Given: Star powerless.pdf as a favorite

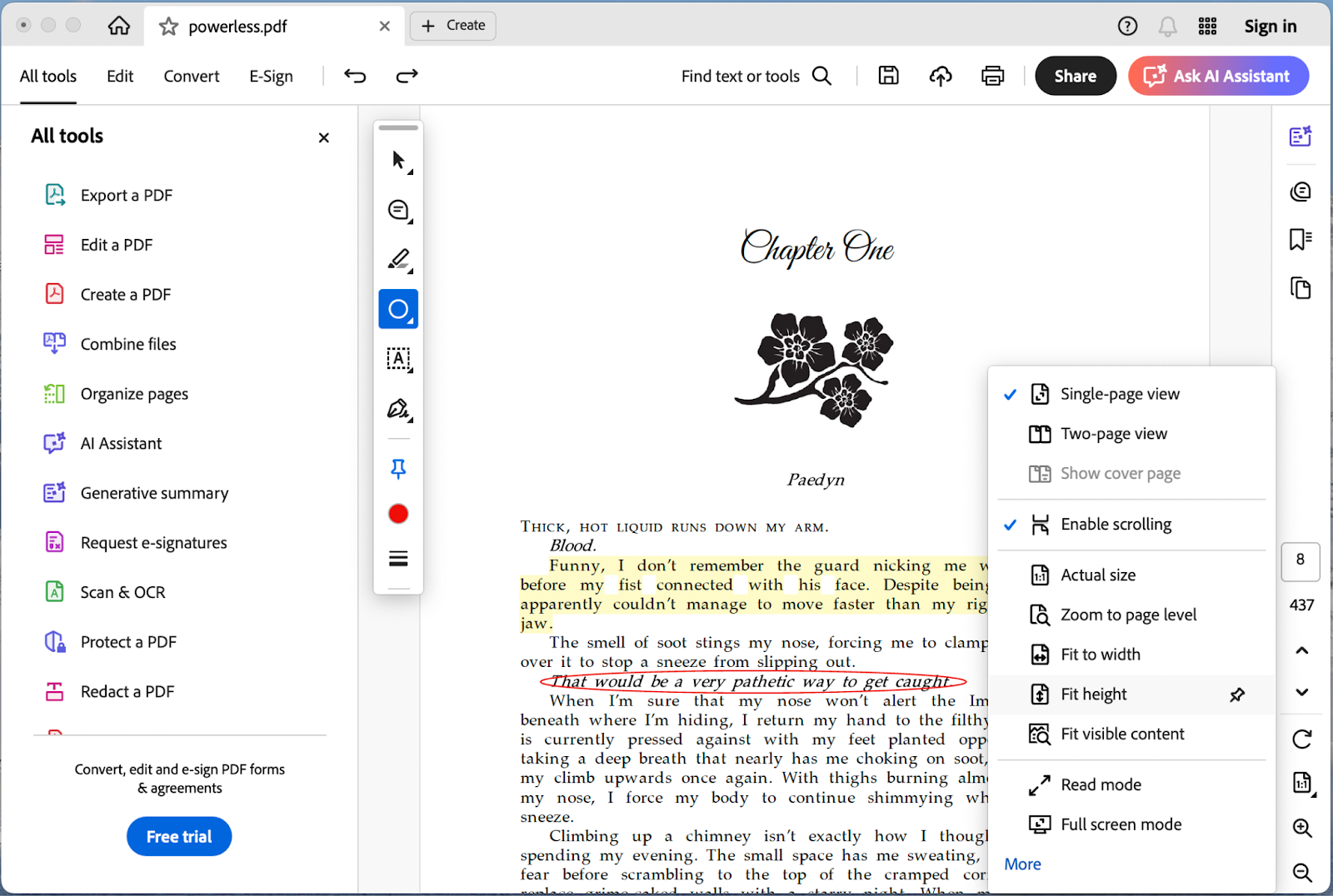Looking at the screenshot, I should 169,27.
